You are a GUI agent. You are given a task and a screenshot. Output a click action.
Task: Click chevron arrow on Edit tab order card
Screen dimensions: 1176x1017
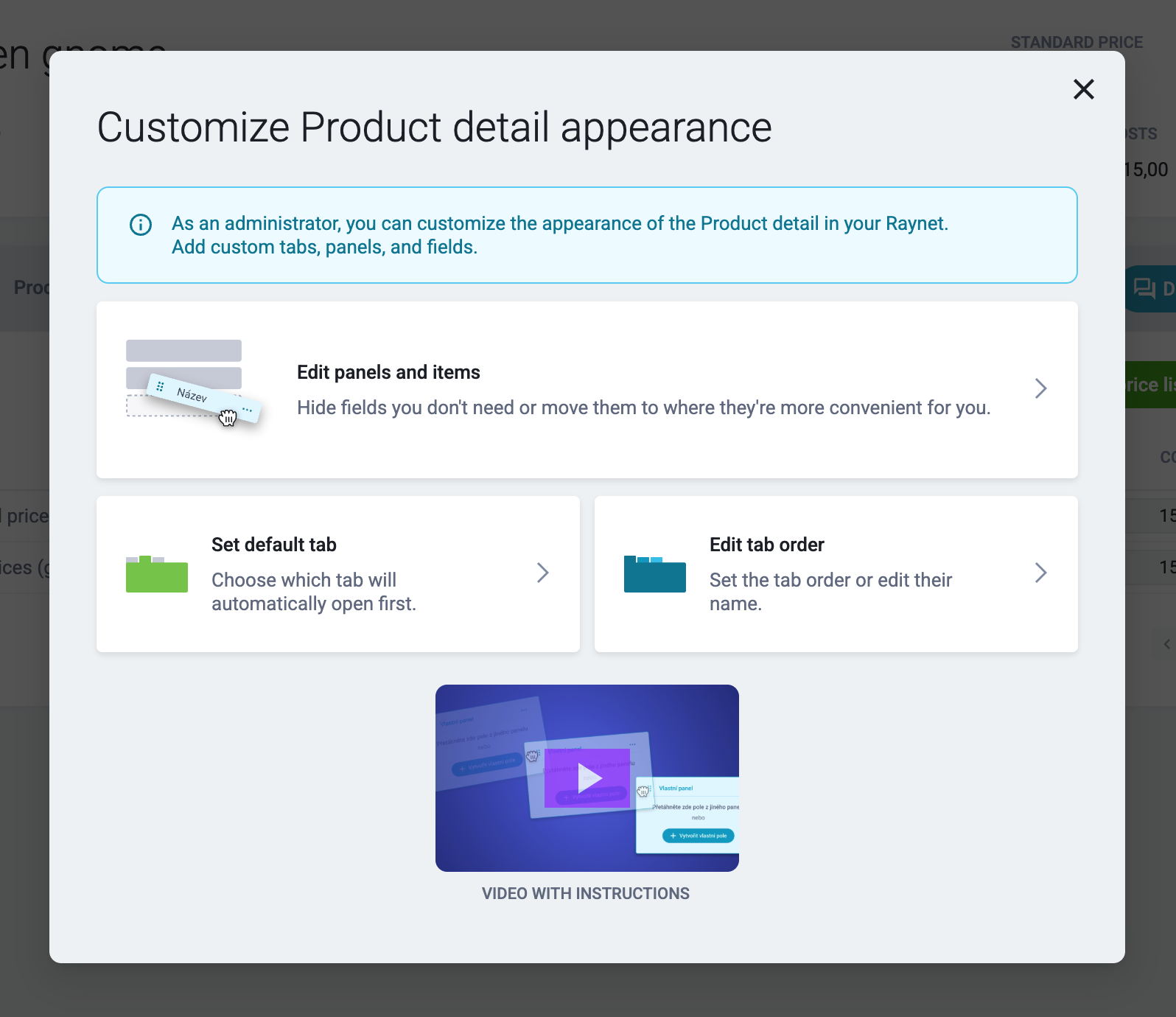pyautogui.click(x=1040, y=573)
